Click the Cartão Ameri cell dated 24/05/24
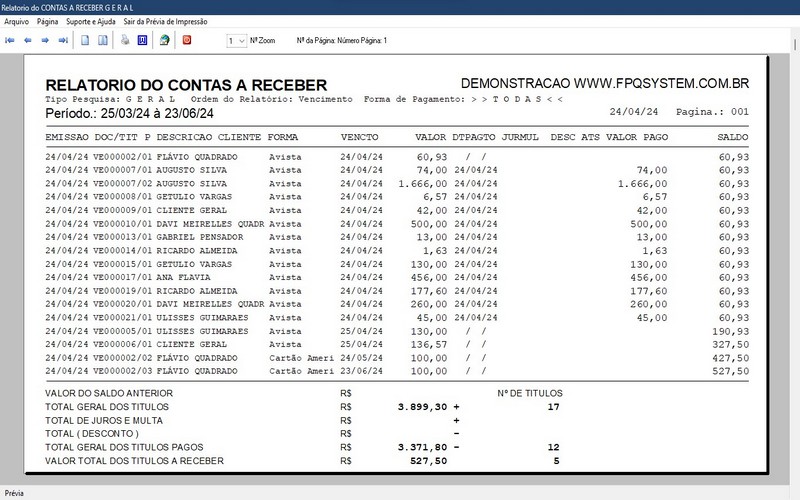The width and height of the screenshot is (800, 500). coord(302,358)
